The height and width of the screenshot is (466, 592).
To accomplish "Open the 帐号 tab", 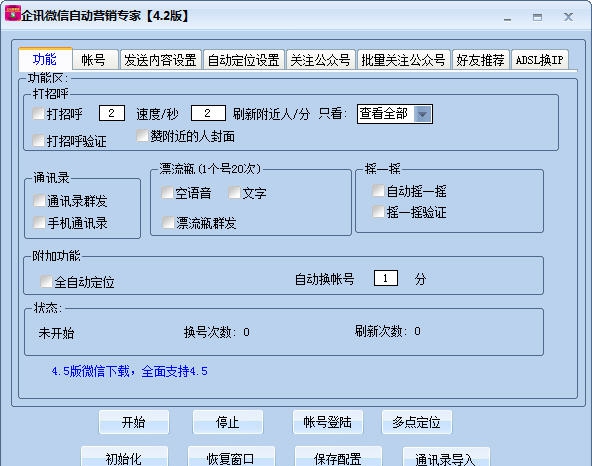I will click(x=95, y=60).
